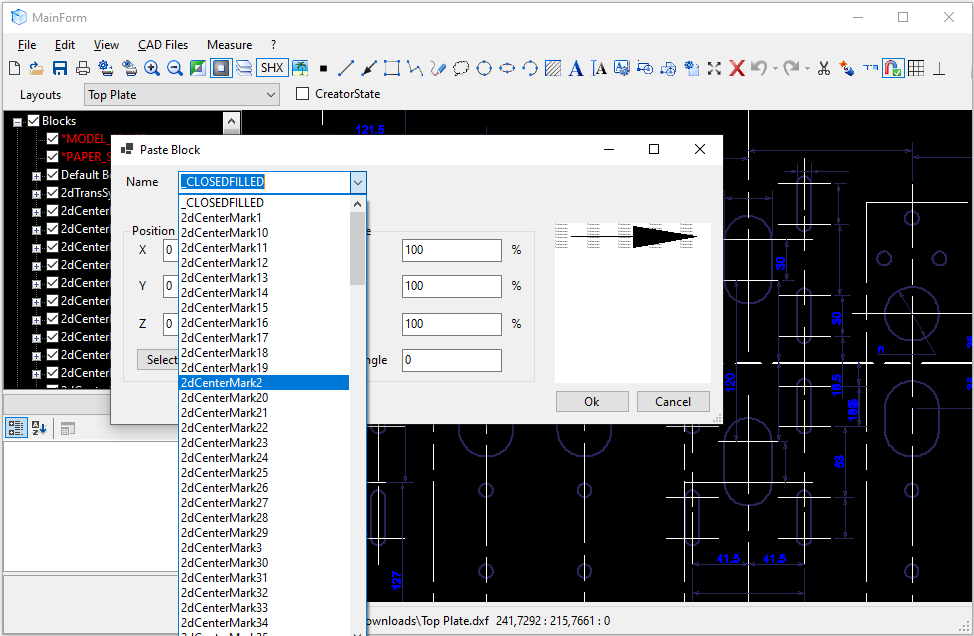Open the CAD Files menu
Image resolution: width=974 pixels, height=636 pixels.
(162, 44)
